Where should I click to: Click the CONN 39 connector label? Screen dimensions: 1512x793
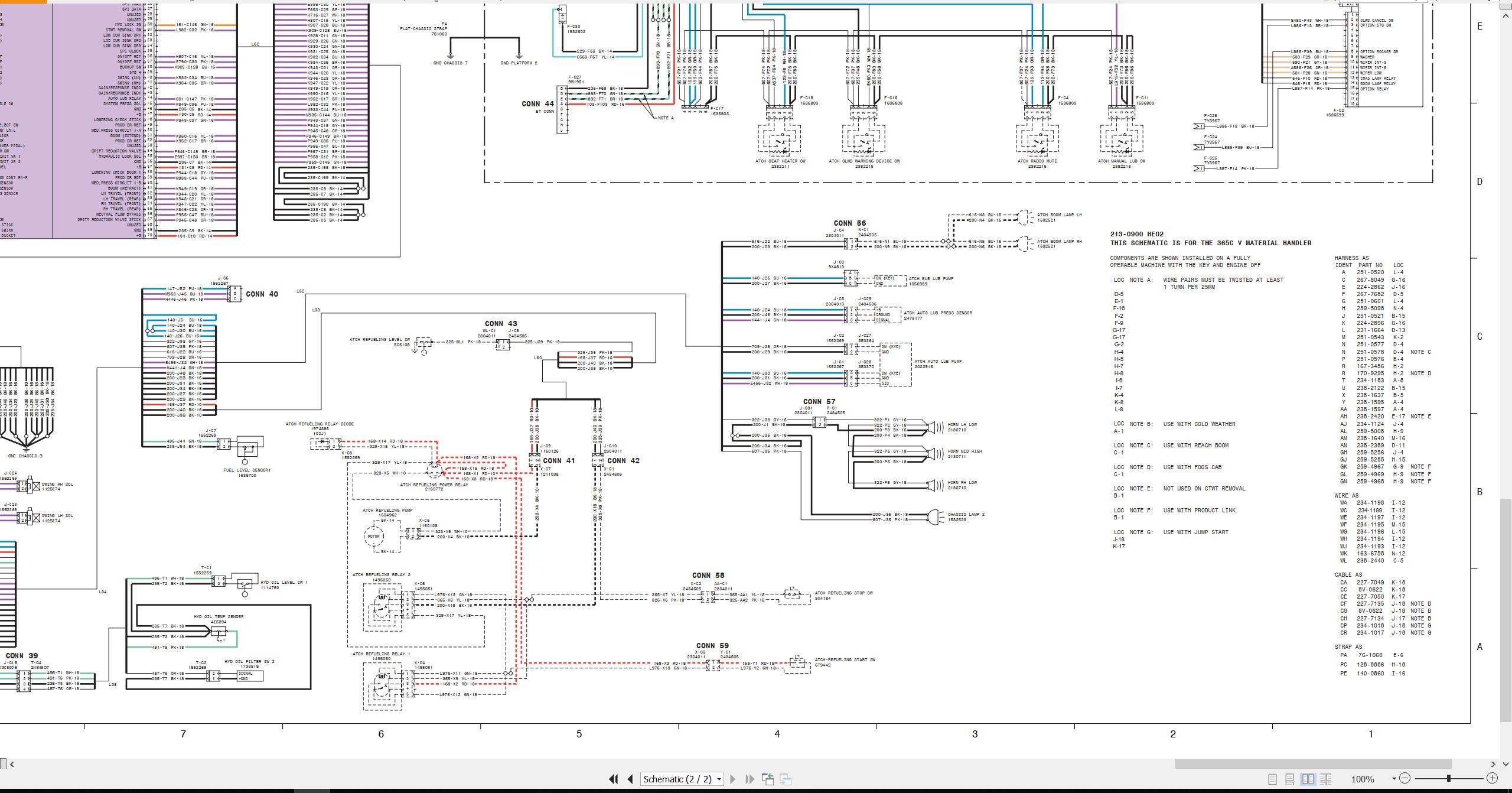(22, 655)
